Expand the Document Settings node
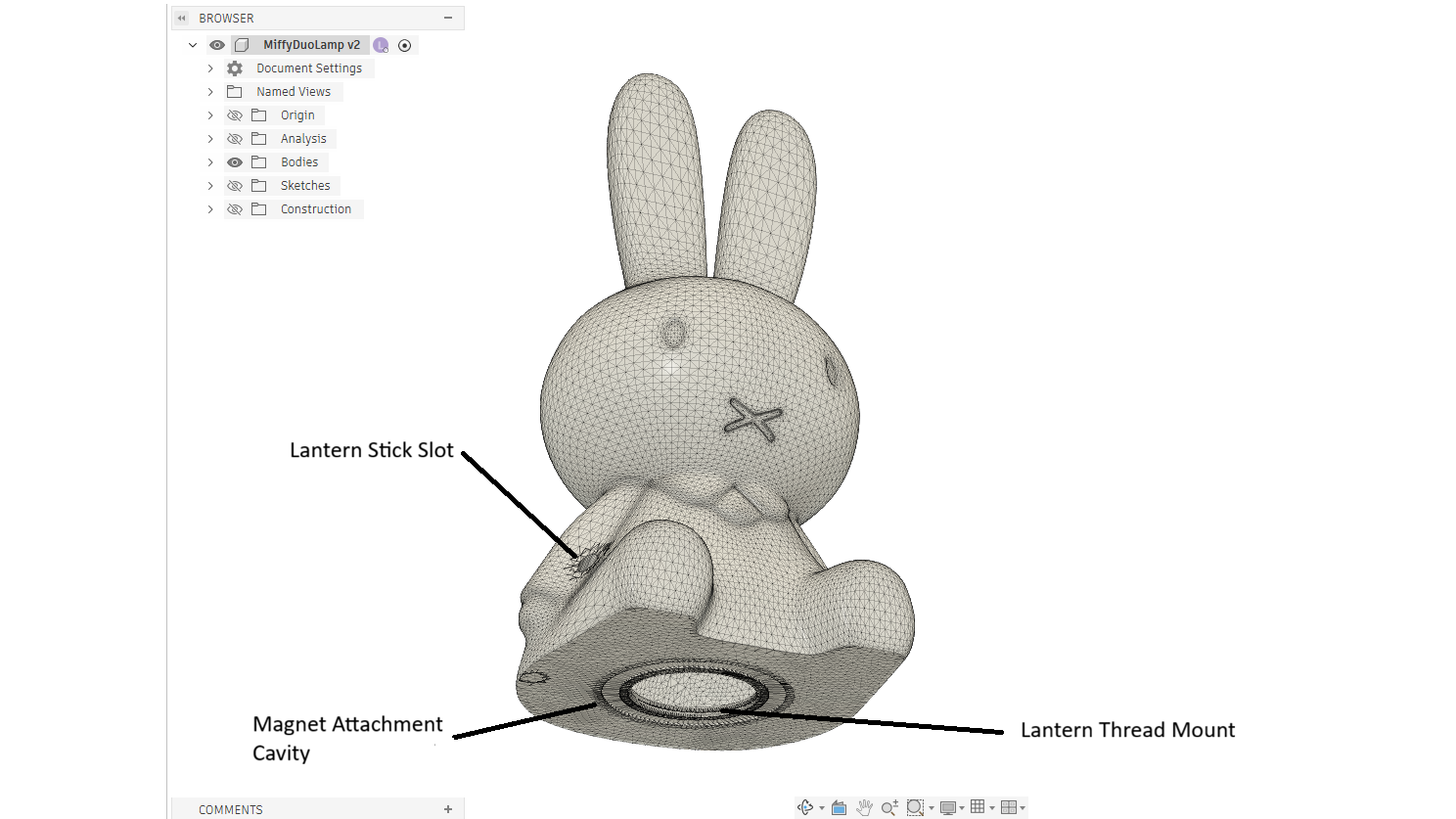 click(210, 68)
